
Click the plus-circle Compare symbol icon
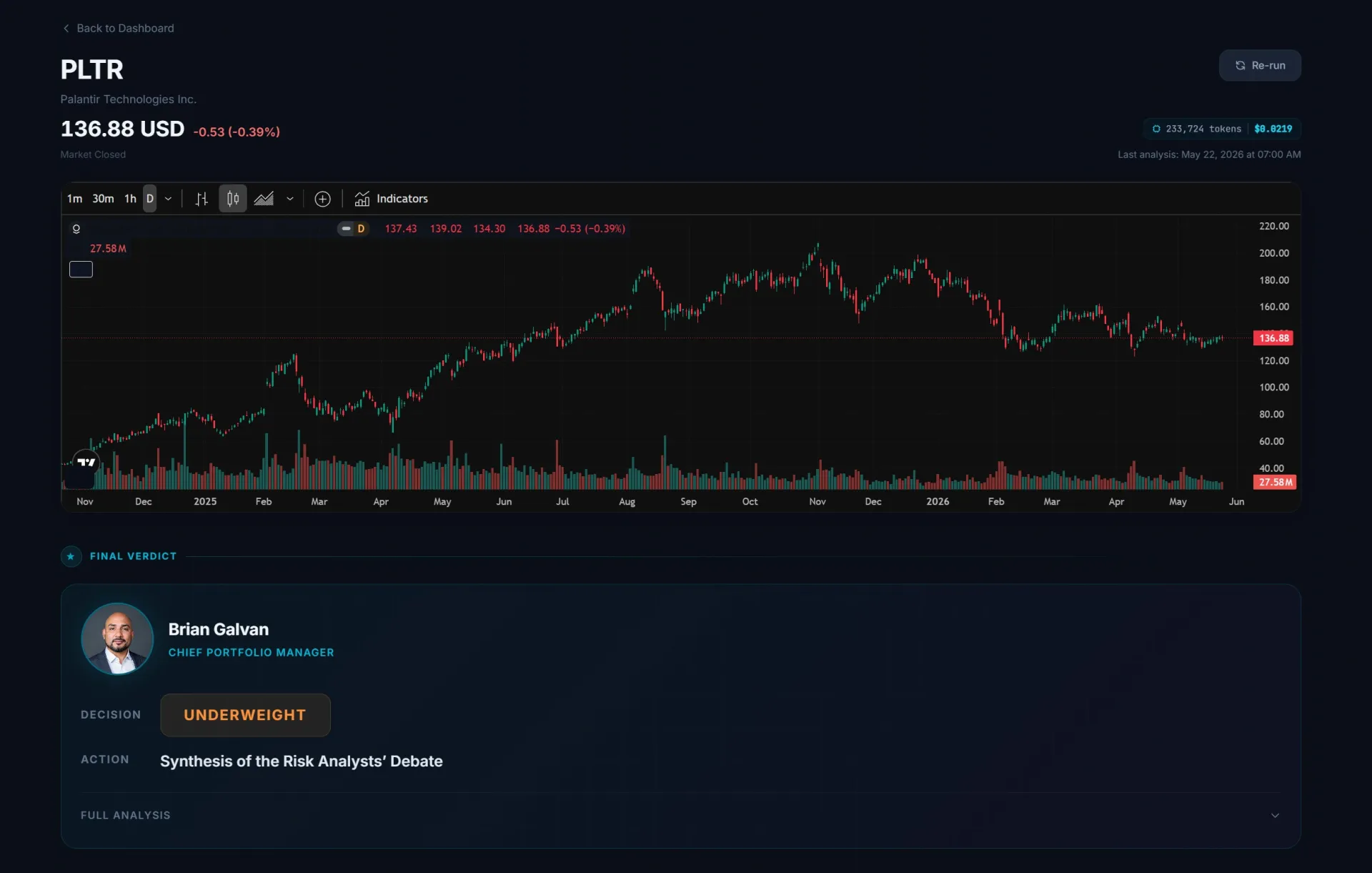point(322,199)
